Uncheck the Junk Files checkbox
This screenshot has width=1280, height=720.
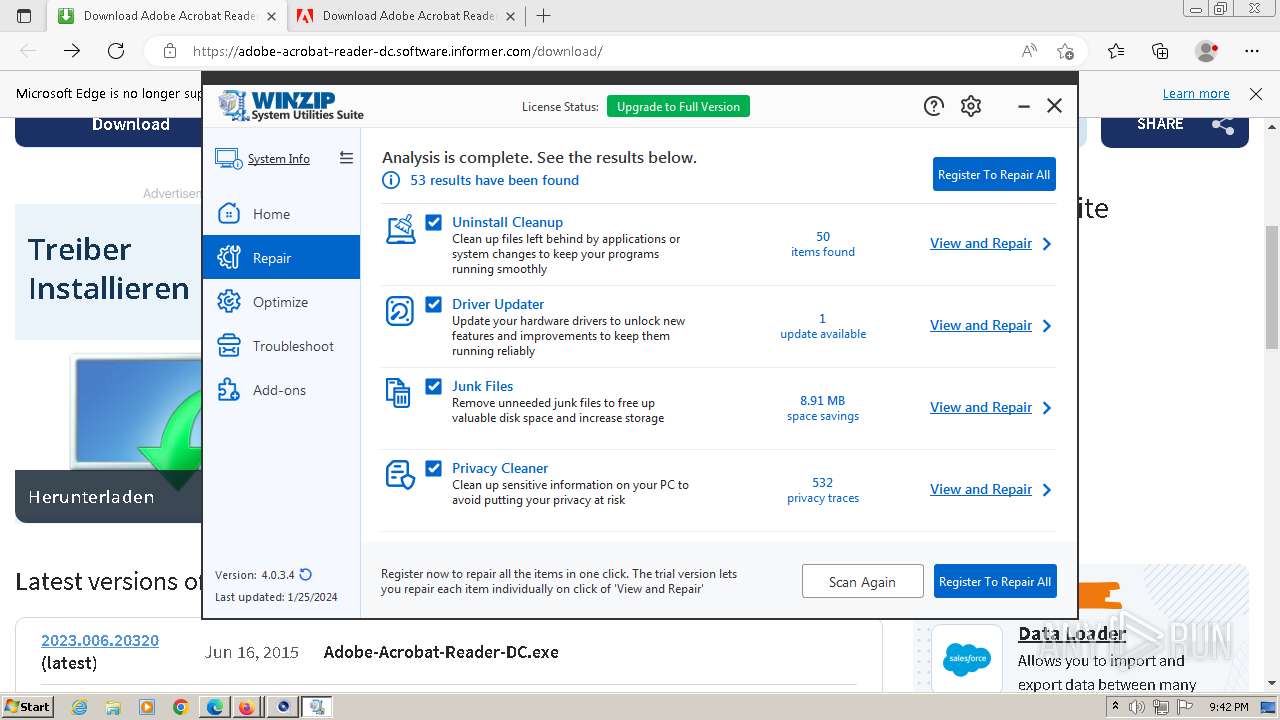[433, 386]
